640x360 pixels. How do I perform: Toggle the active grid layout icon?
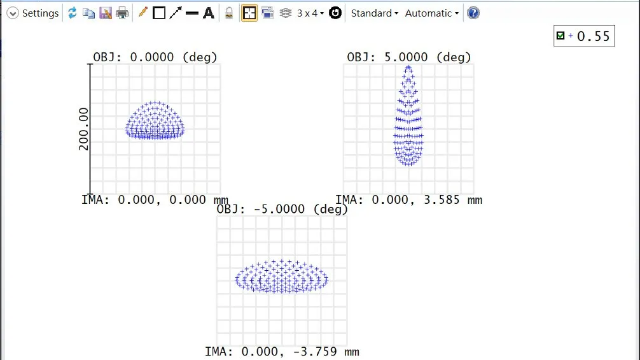point(249,13)
